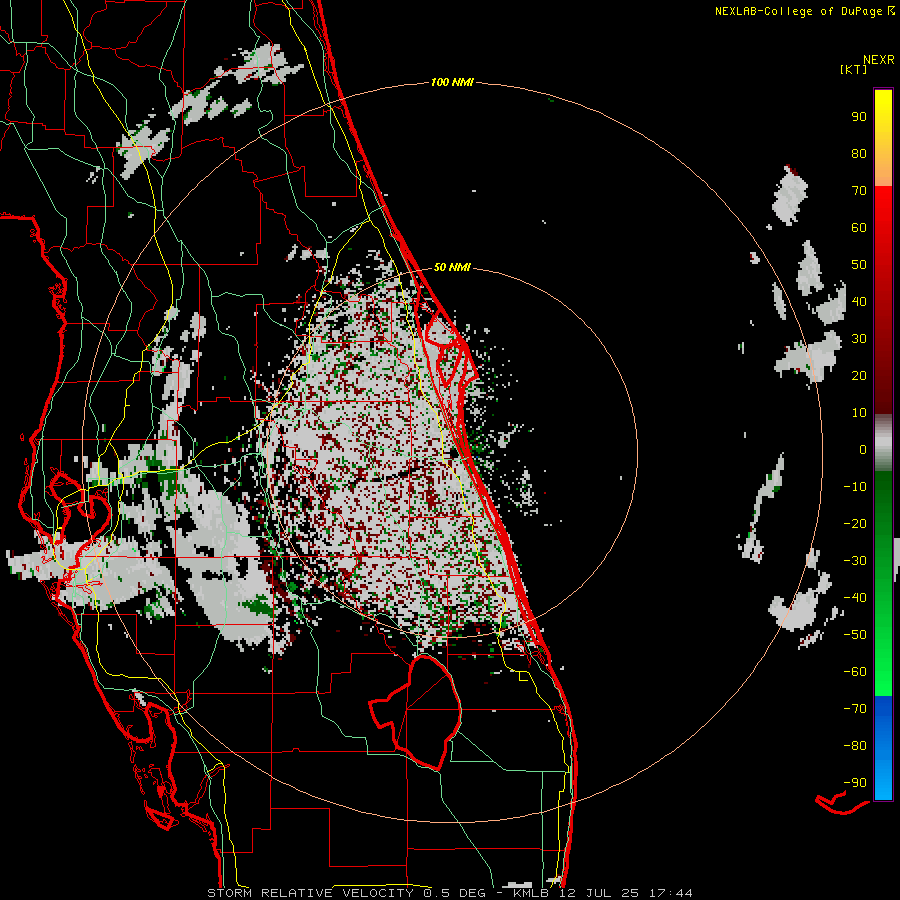Click the [KT] units label above the color bar
This screenshot has width=900, height=900.
[854, 69]
